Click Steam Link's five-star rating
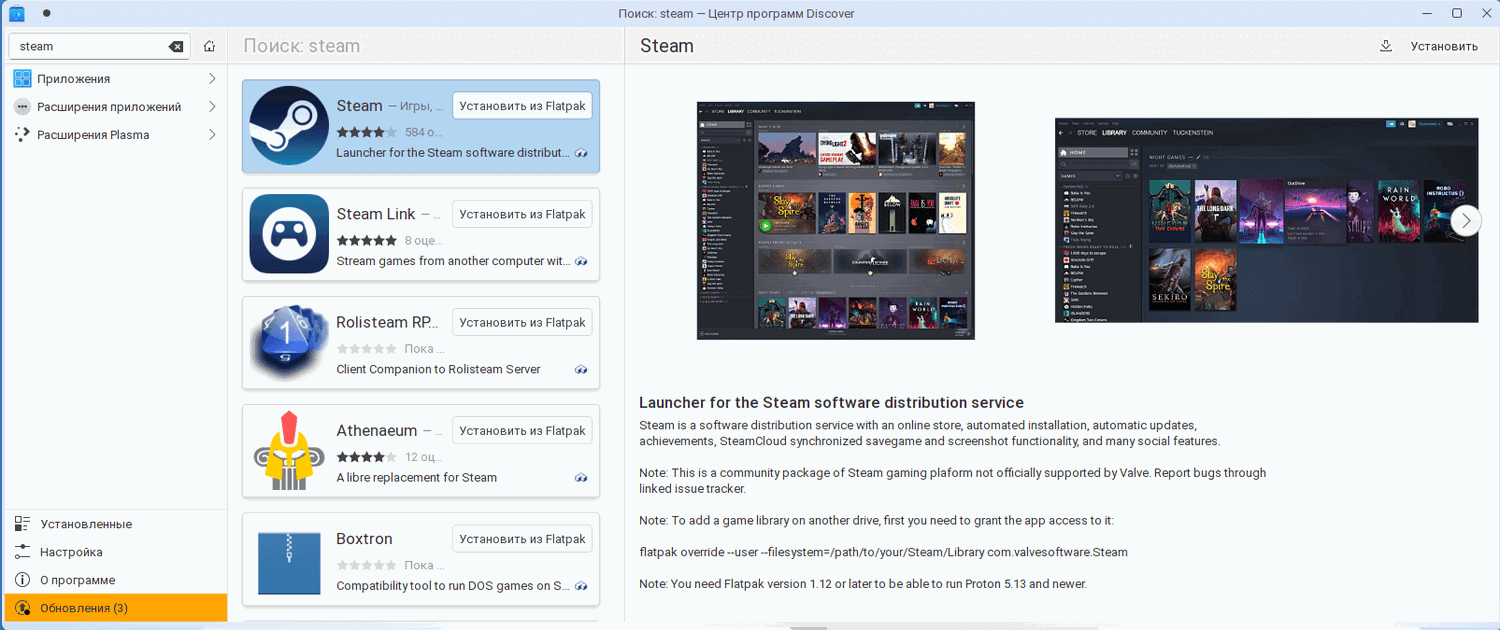This screenshot has width=1500, height=630. pyautogui.click(x=366, y=240)
